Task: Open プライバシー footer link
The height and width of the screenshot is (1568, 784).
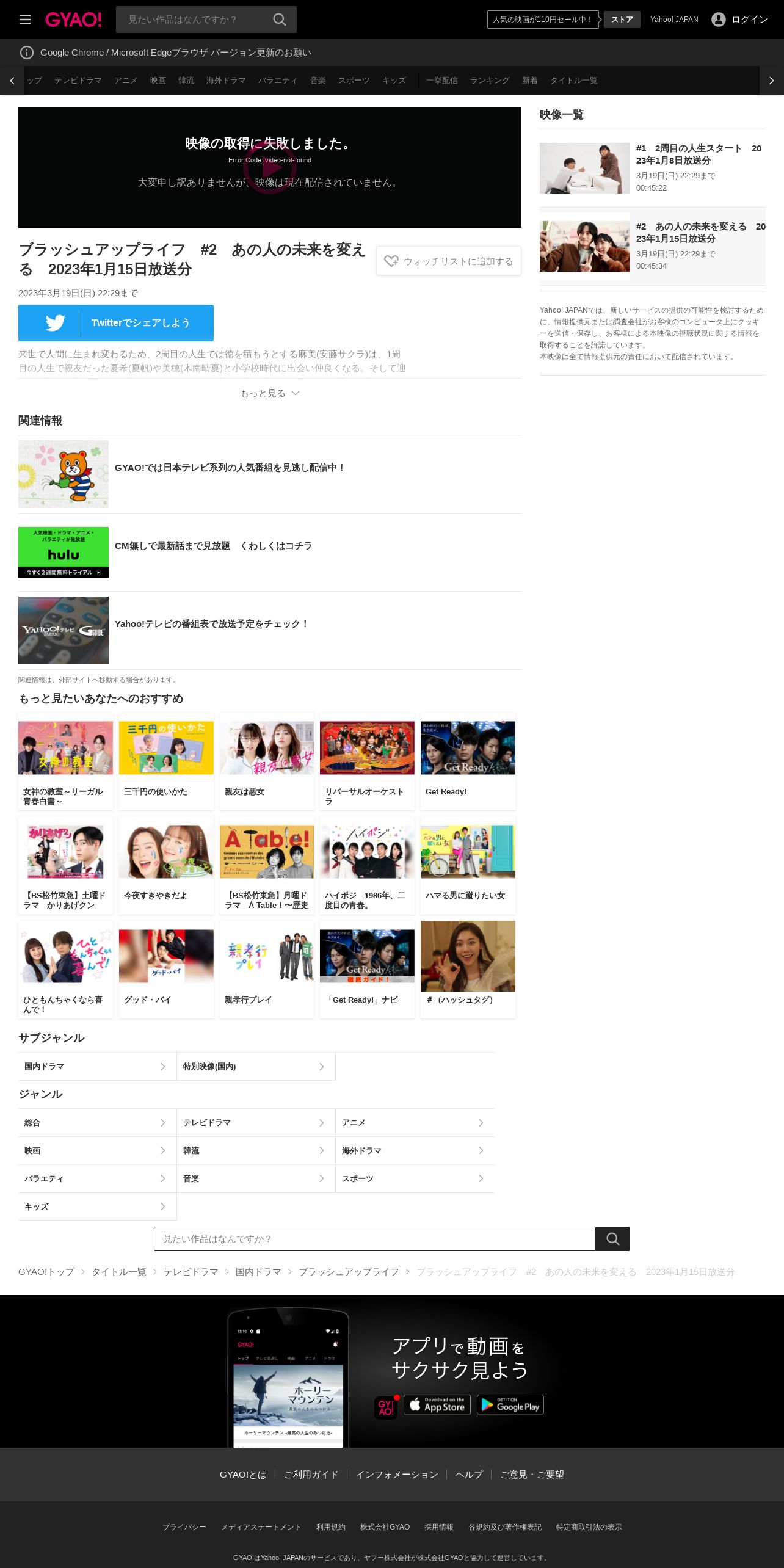Action: pos(184,1527)
